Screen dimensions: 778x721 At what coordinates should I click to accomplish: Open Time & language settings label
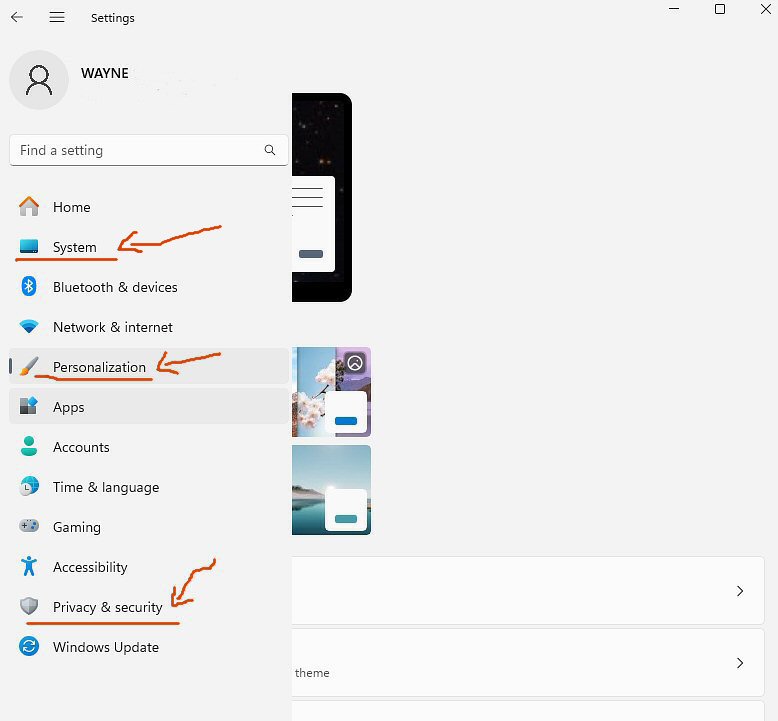pos(106,487)
